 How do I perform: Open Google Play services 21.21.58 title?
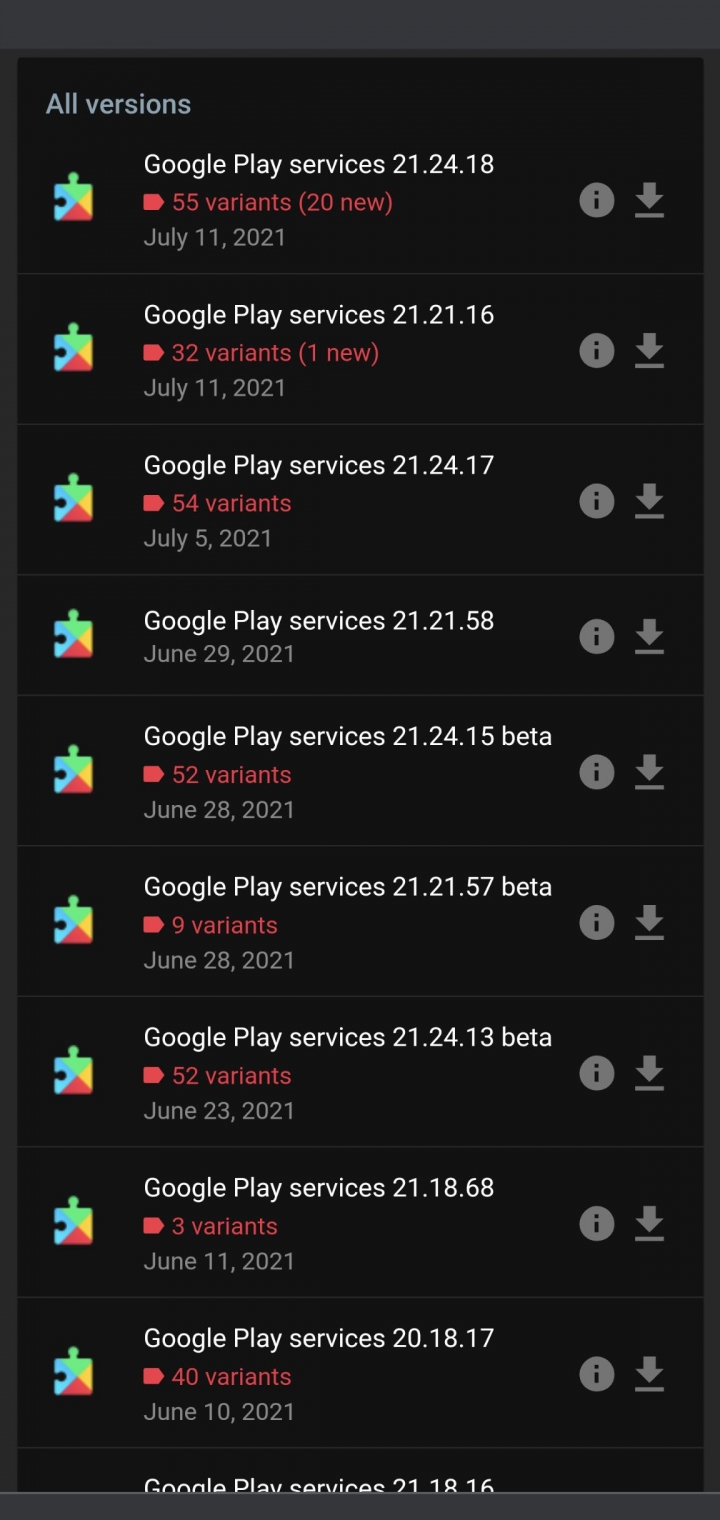(319, 621)
